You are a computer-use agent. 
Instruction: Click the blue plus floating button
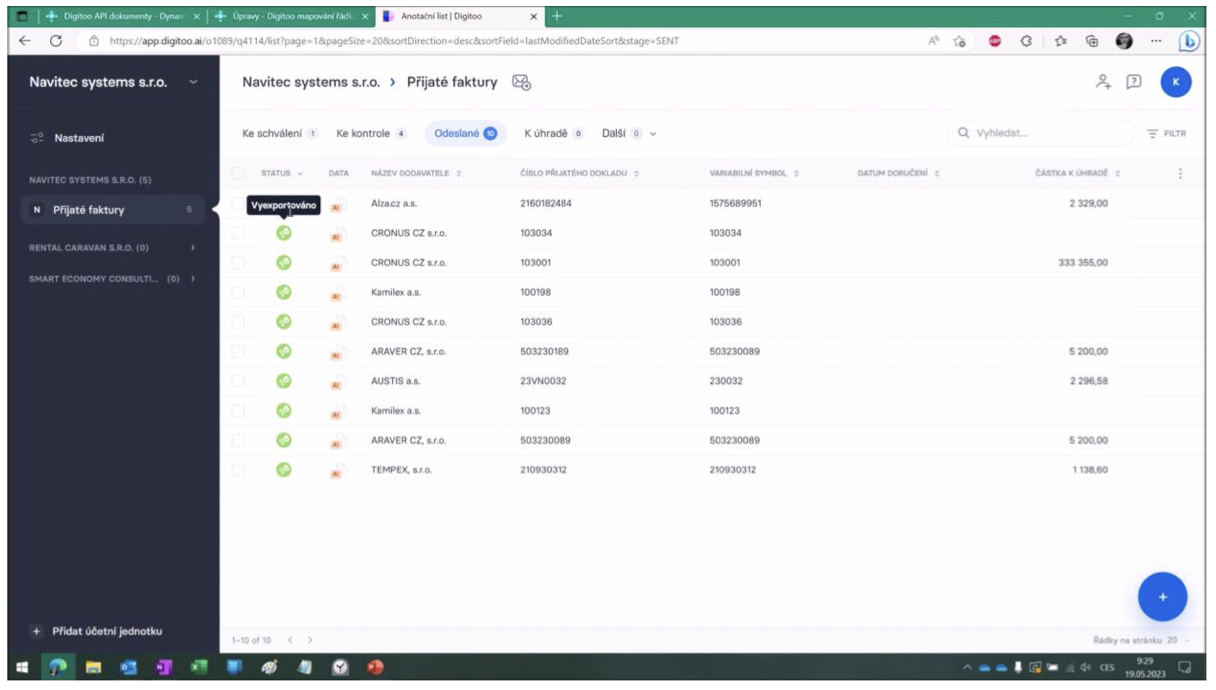point(1162,597)
